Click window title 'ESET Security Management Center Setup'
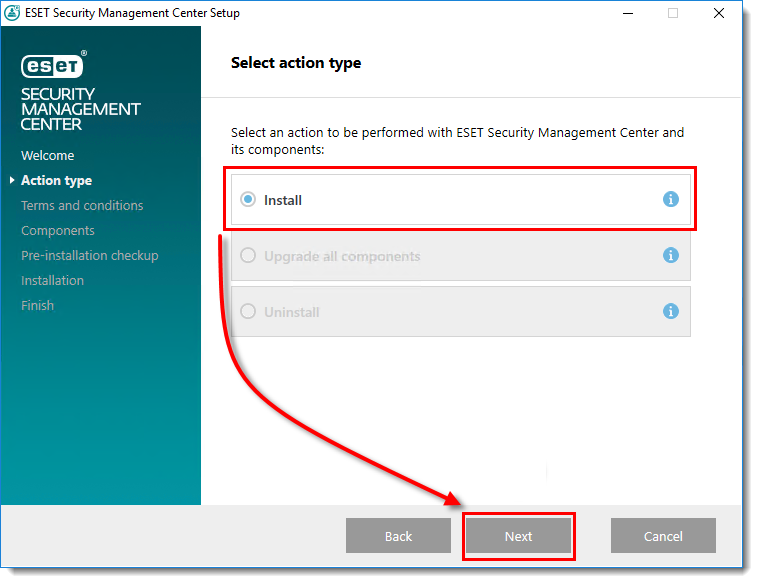This screenshot has height=583, width=758. click(x=132, y=13)
